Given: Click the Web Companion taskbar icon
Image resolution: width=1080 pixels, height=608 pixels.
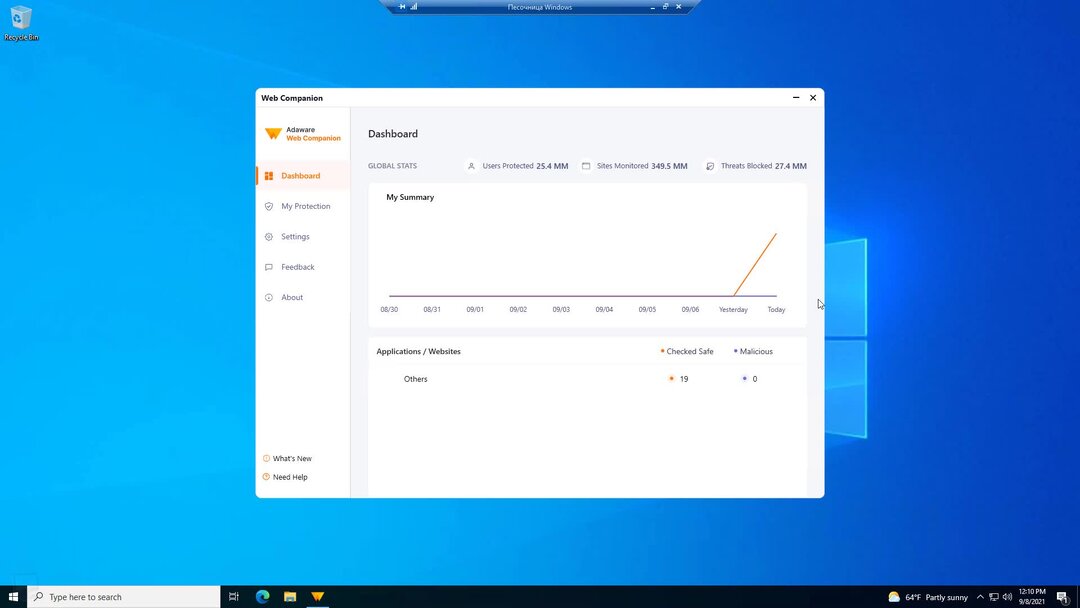Looking at the screenshot, I should point(318,596).
